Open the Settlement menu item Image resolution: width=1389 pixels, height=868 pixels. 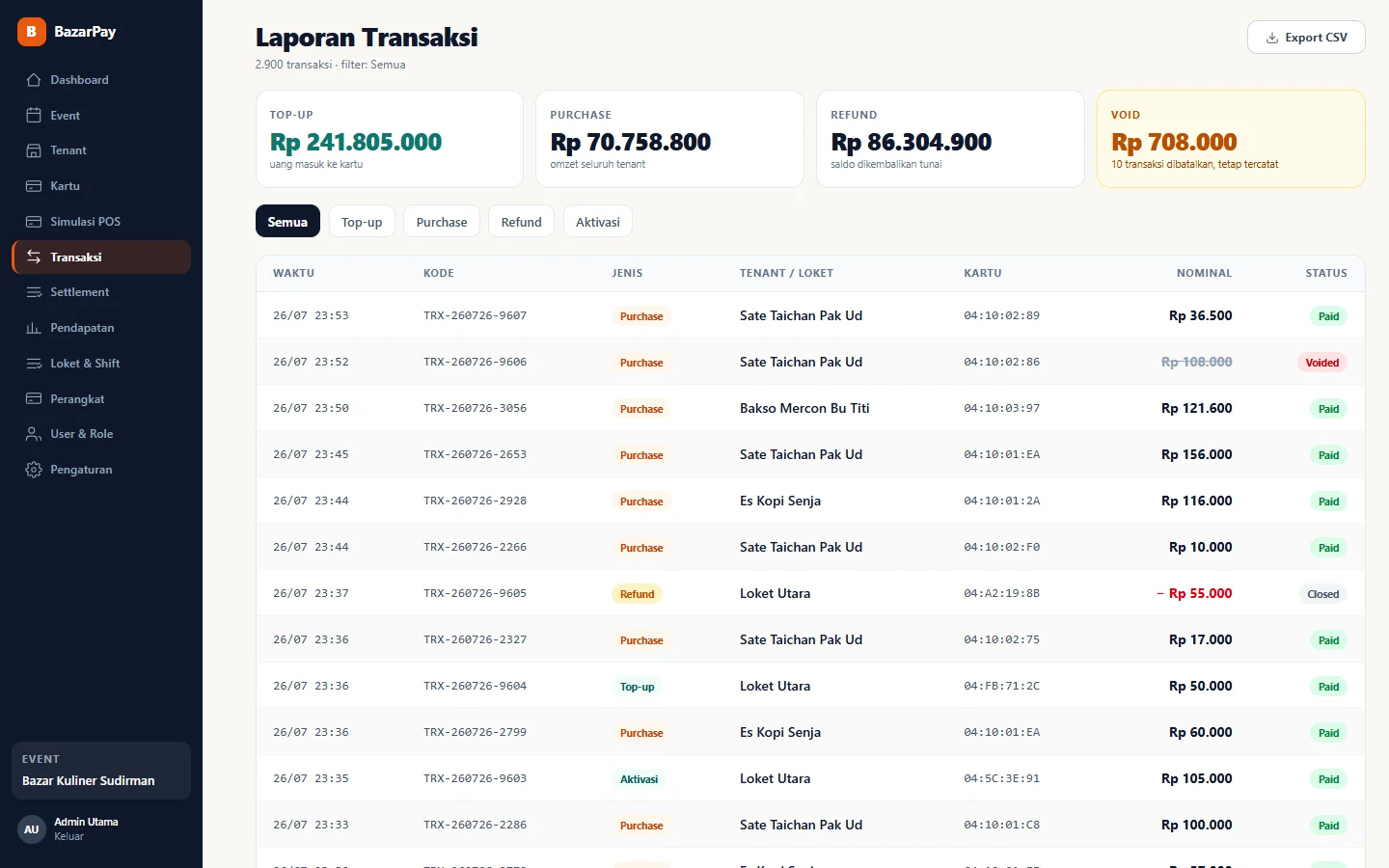pyautogui.click(x=101, y=292)
